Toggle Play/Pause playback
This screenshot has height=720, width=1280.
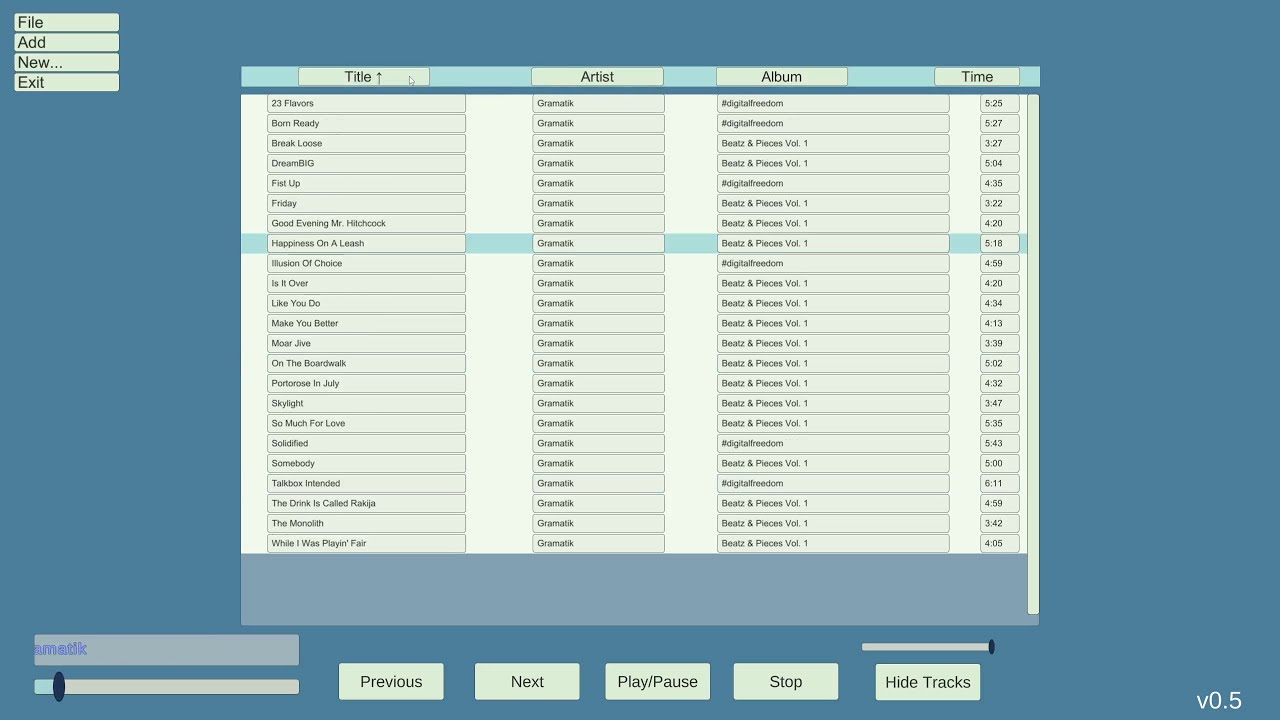pos(657,682)
